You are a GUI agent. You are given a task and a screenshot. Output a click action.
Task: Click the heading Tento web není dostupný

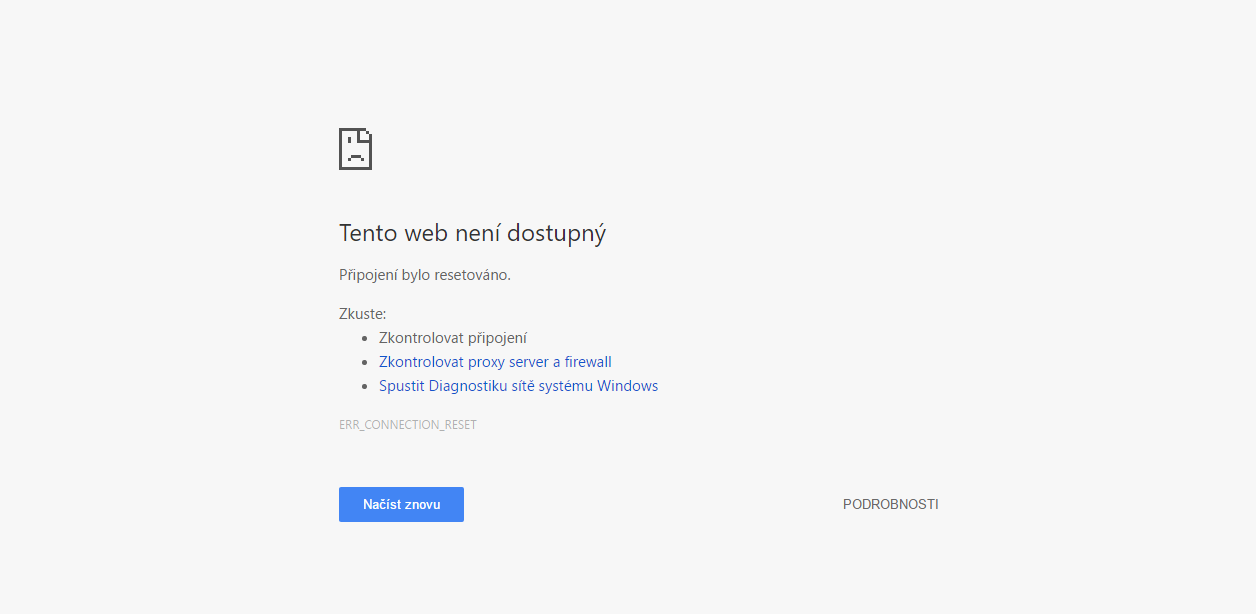click(x=472, y=233)
